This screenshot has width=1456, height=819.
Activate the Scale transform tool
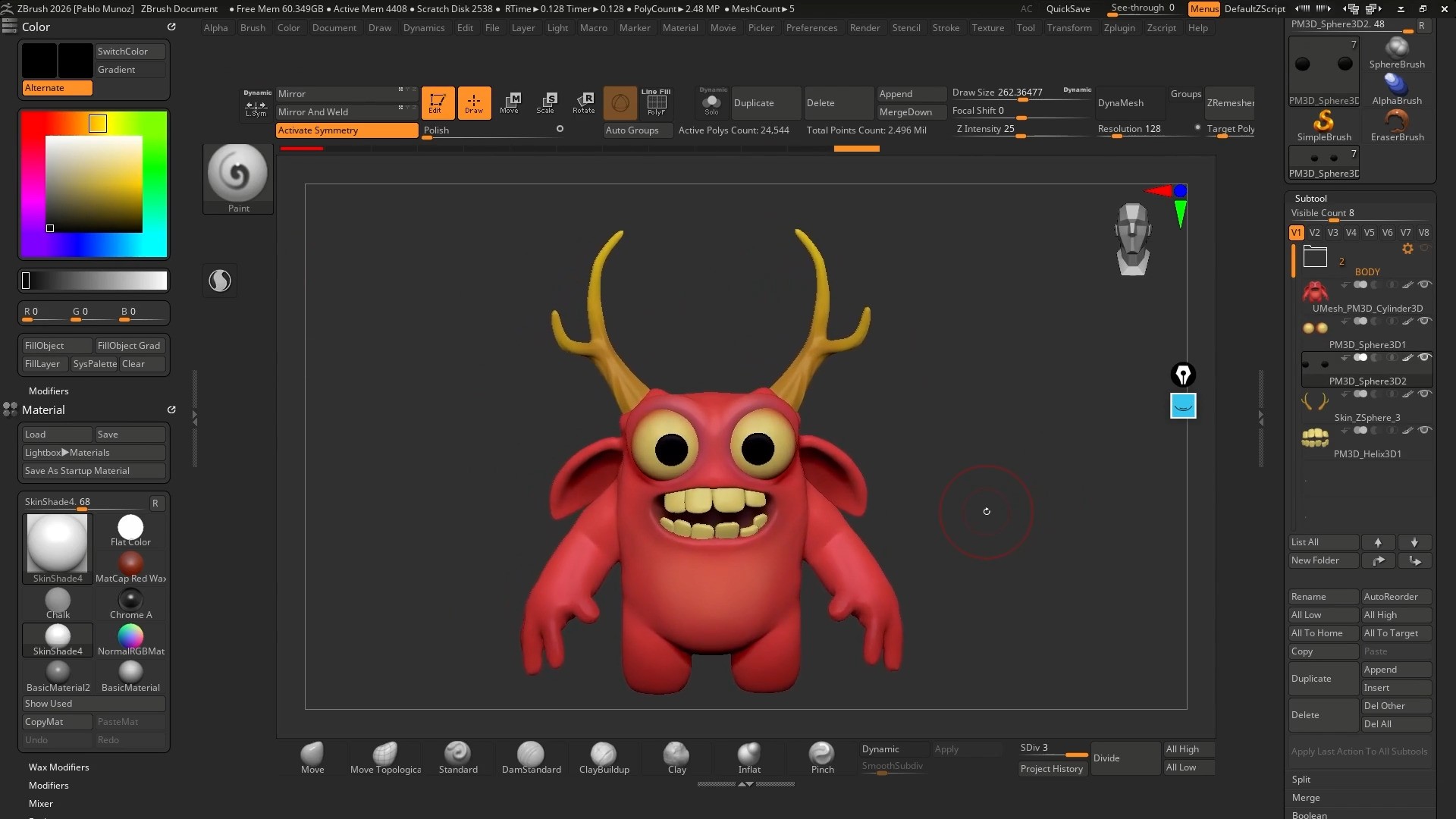tap(546, 102)
